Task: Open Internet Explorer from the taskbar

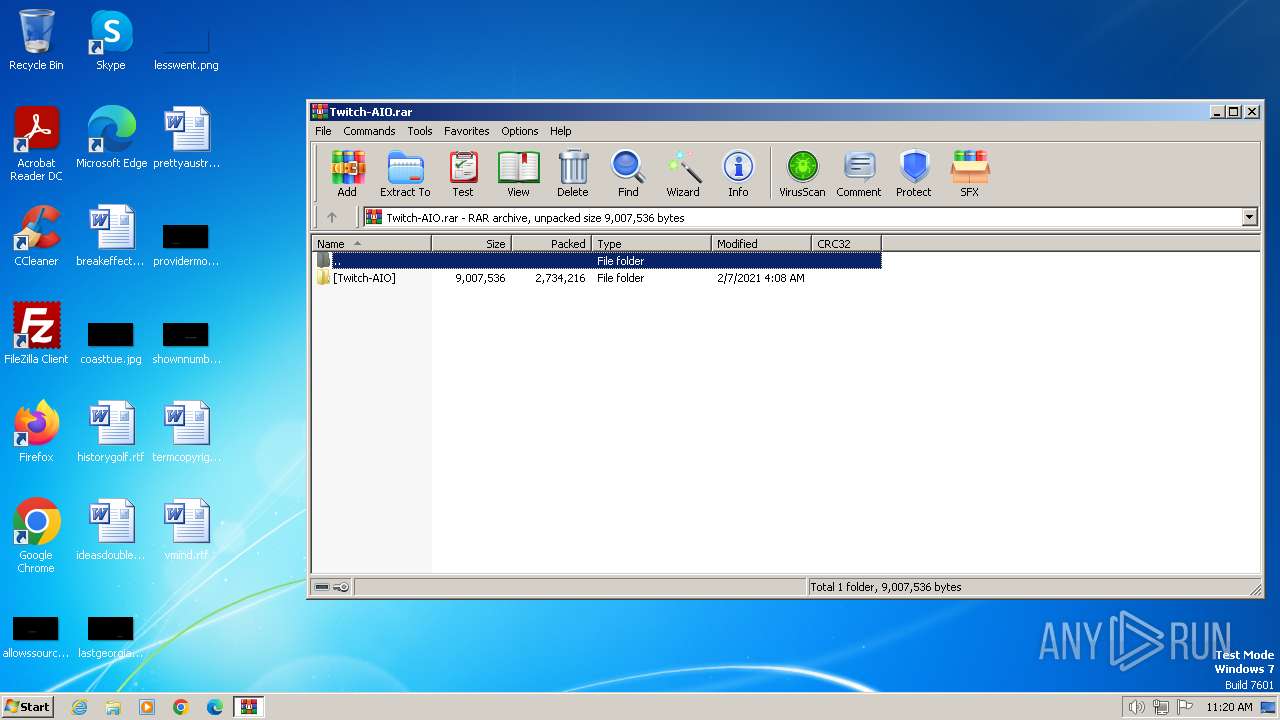Action: 79,707
